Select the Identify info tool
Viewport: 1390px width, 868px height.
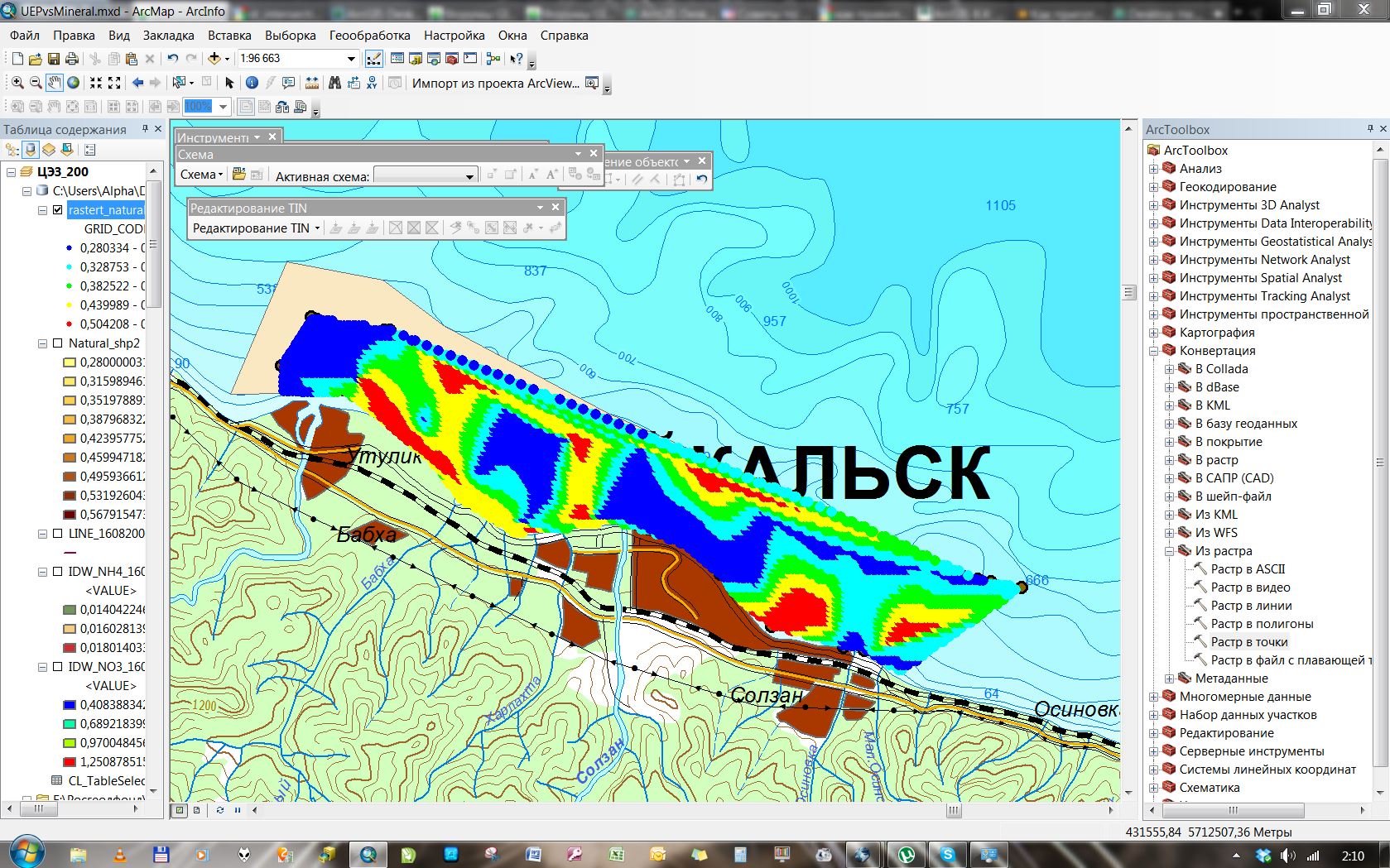coord(252,83)
